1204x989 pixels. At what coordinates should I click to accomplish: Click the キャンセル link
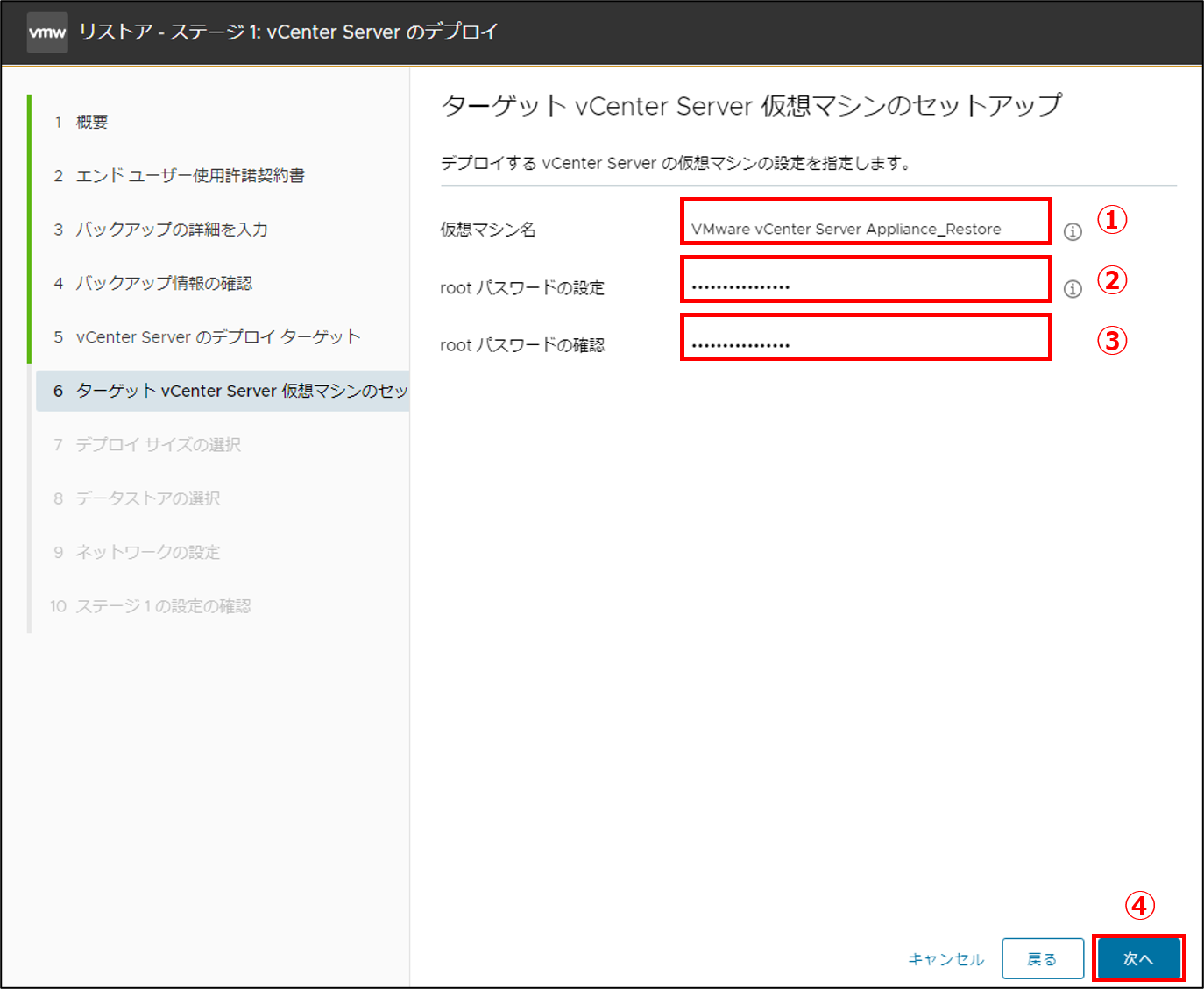pyautogui.click(x=946, y=959)
